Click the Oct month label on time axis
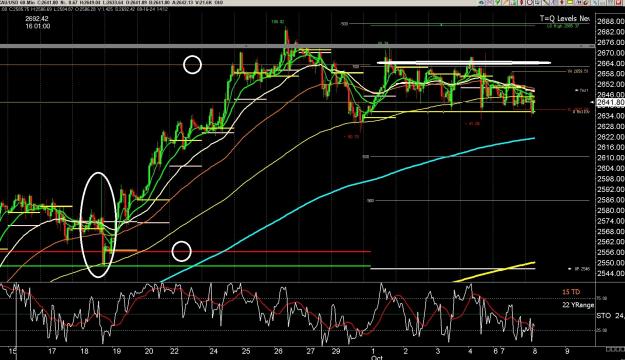The image size is (625, 360). 376,358
